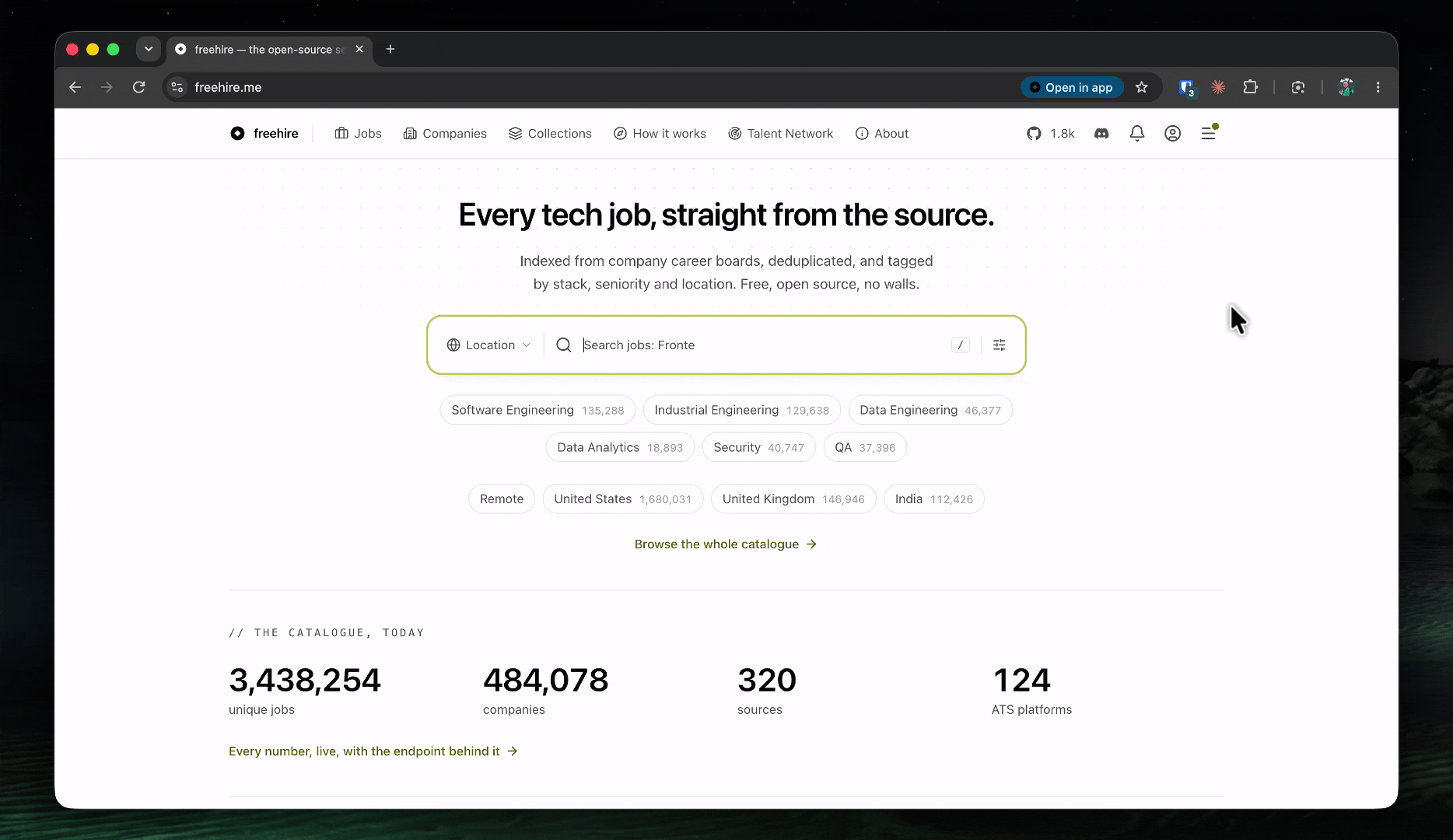The image size is (1453, 840).
Task: Select the QA category chip
Action: pos(865,447)
